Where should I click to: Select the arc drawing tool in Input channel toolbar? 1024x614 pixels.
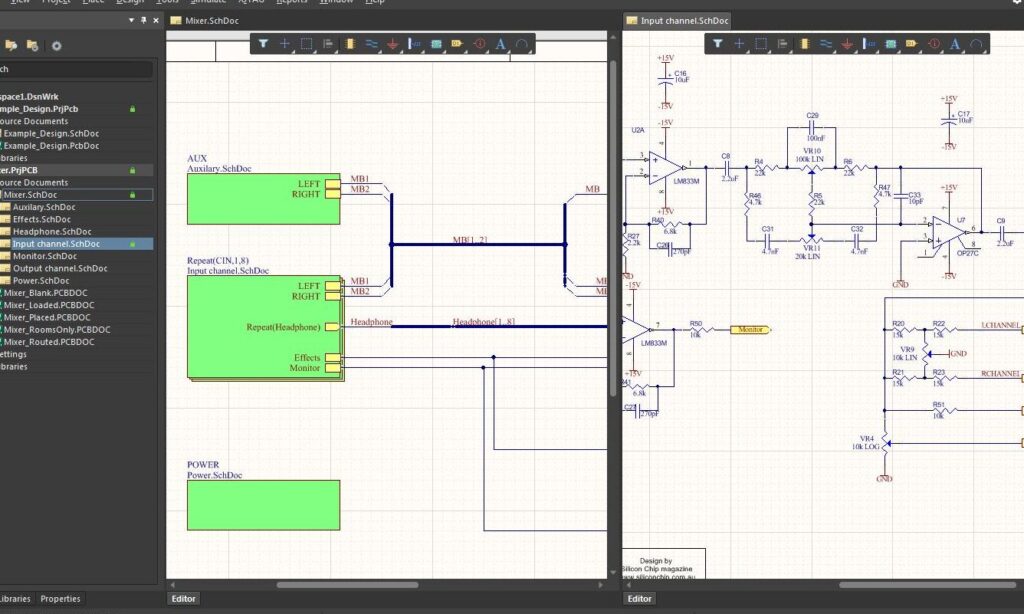tap(977, 44)
